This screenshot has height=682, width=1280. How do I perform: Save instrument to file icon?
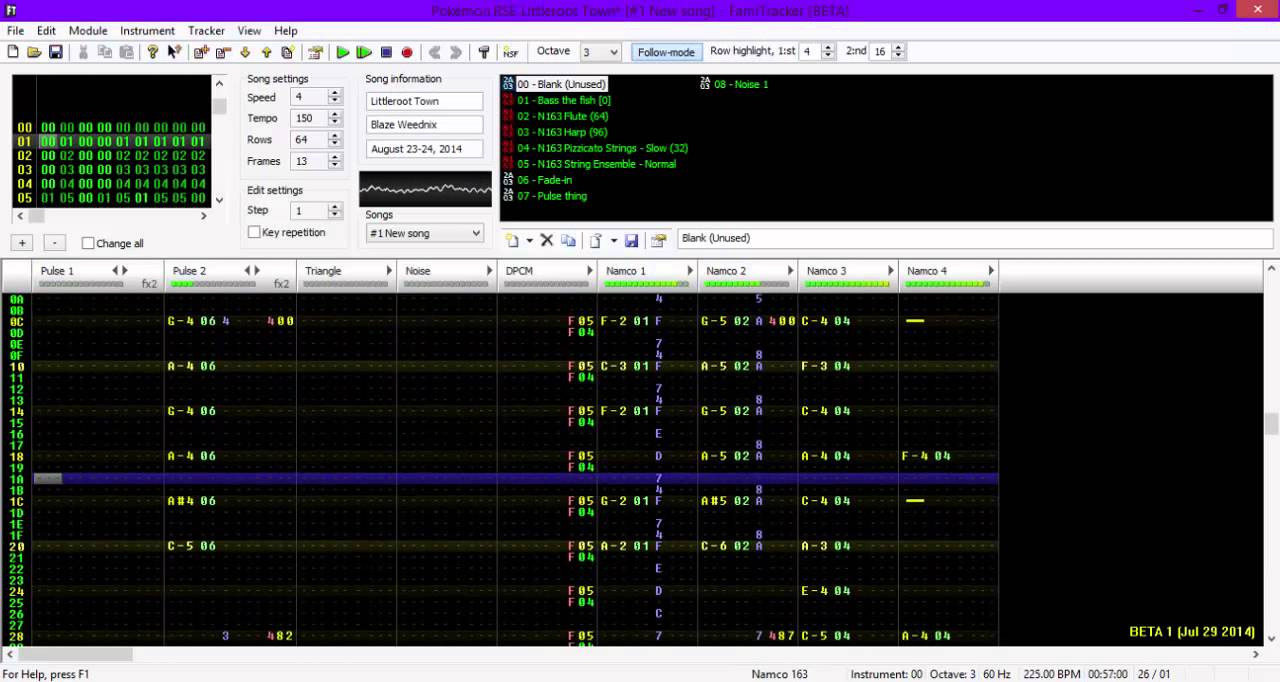(x=631, y=240)
